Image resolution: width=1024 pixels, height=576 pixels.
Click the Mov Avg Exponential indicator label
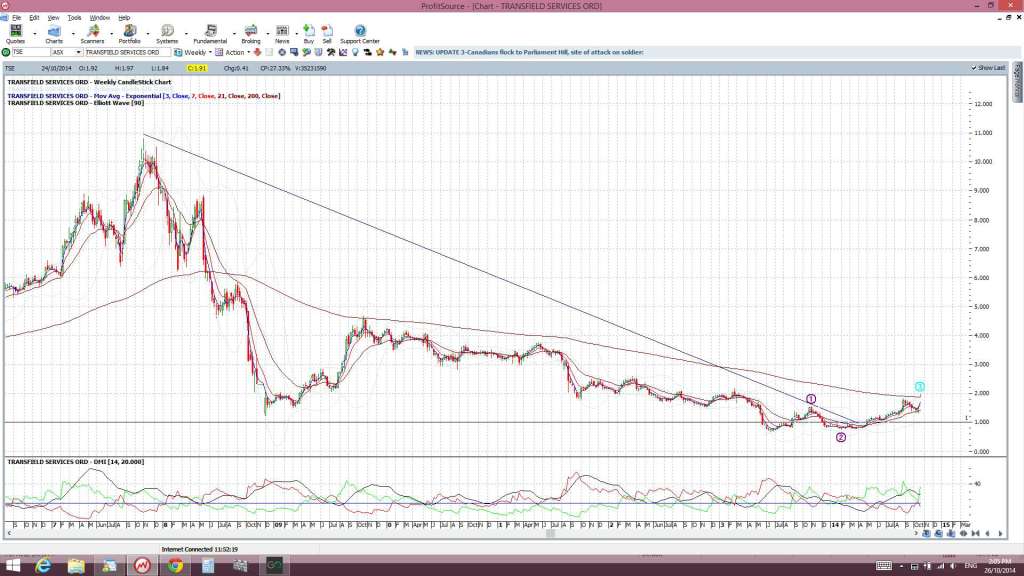[144, 96]
